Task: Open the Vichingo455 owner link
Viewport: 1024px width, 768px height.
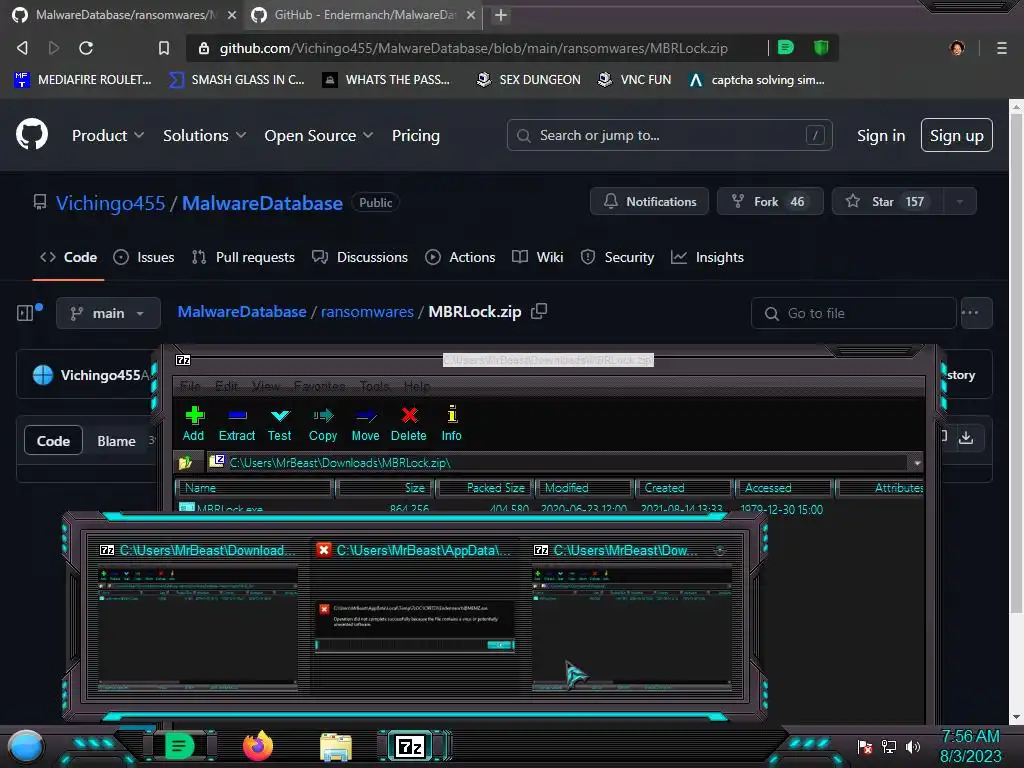Action: tap(110, 203)
